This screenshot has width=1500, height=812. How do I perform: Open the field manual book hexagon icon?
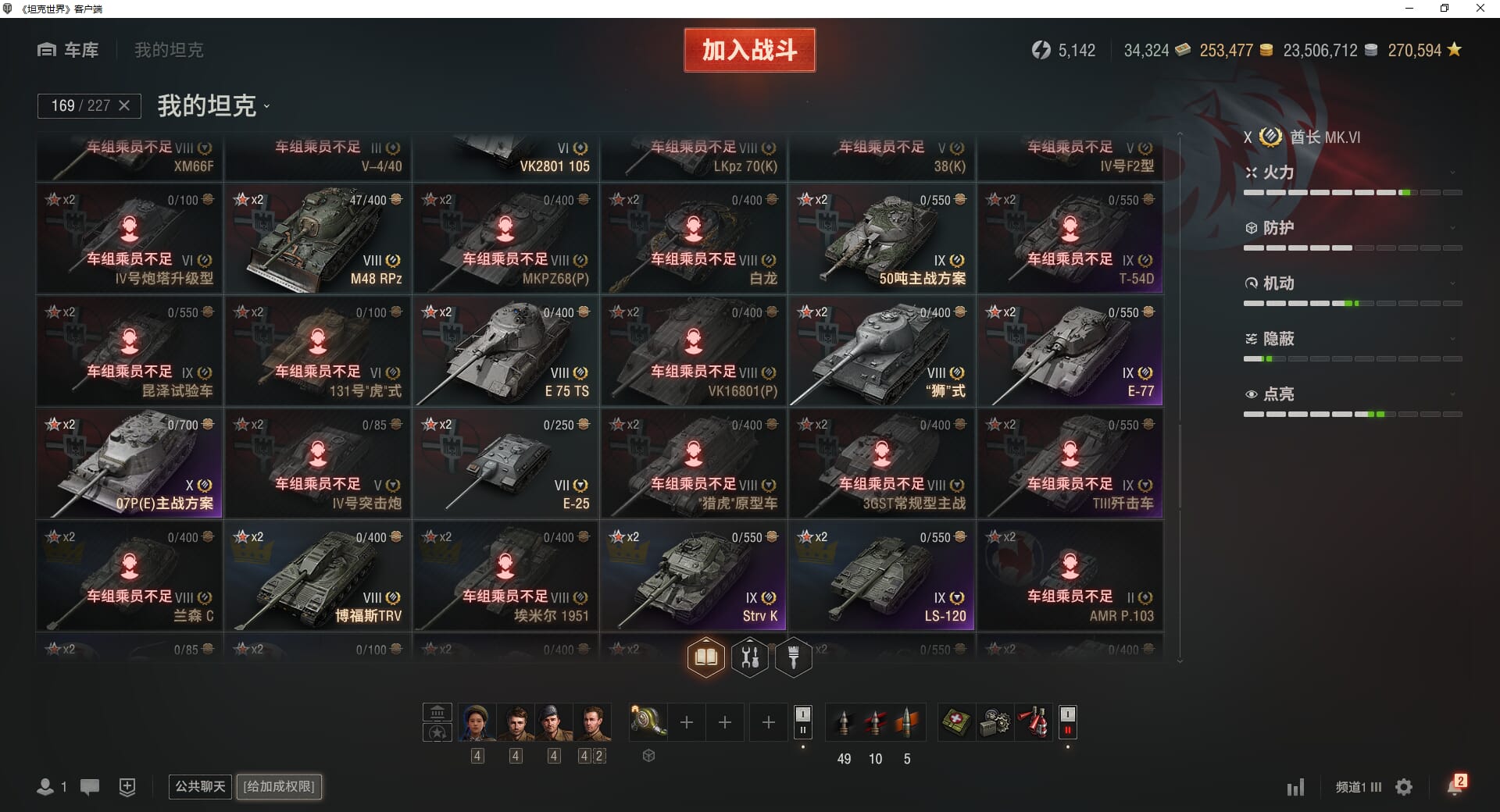[x=705, y=657]
